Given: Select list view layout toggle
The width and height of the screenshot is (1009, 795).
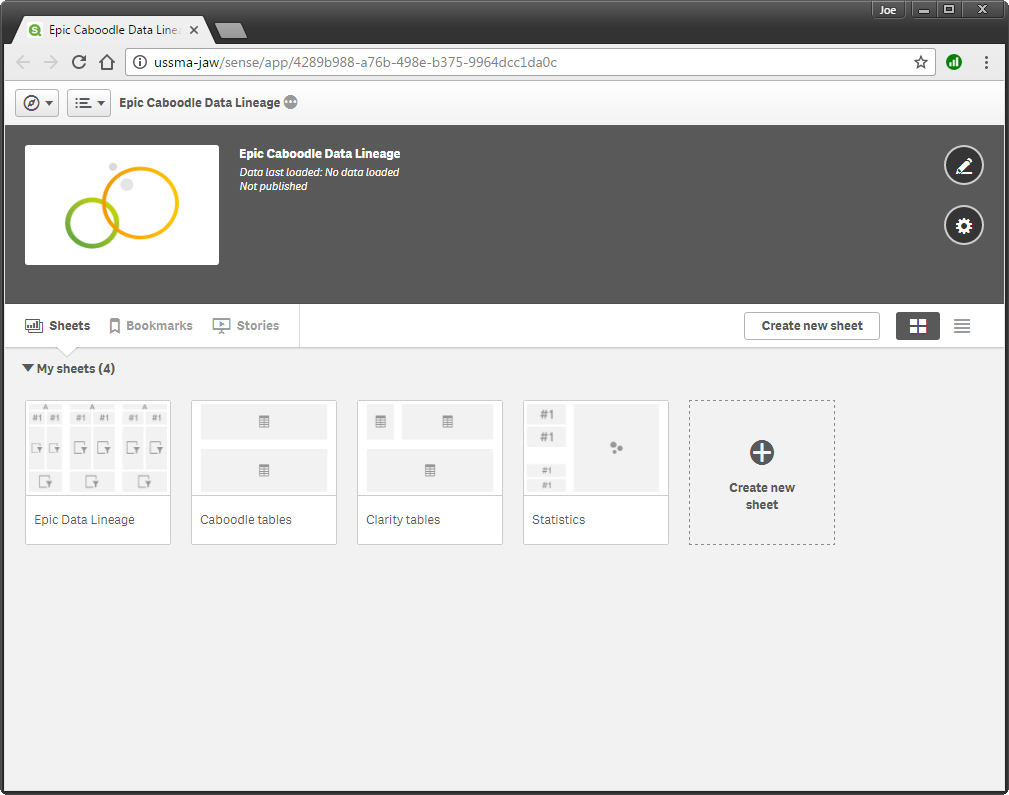Looking at the screenshot, I should point(961,326).
